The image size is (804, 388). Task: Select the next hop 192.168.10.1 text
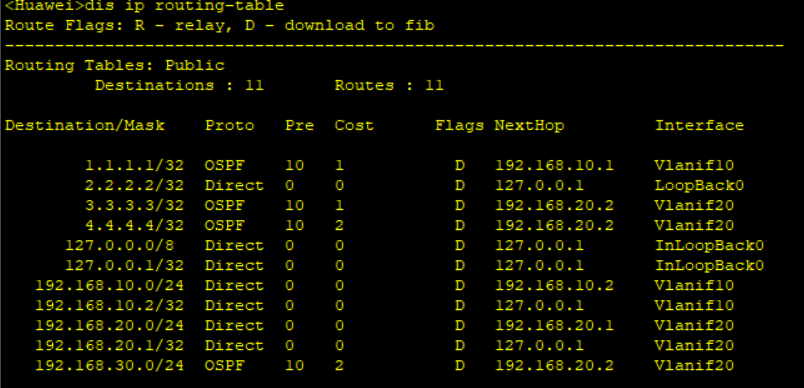tap(554, 166)
